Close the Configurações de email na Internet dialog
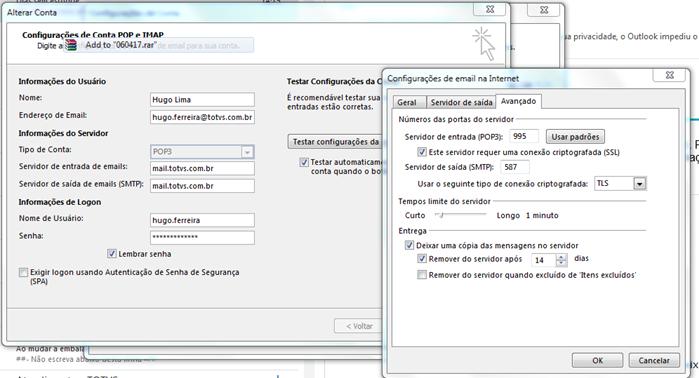 [669, 75]
